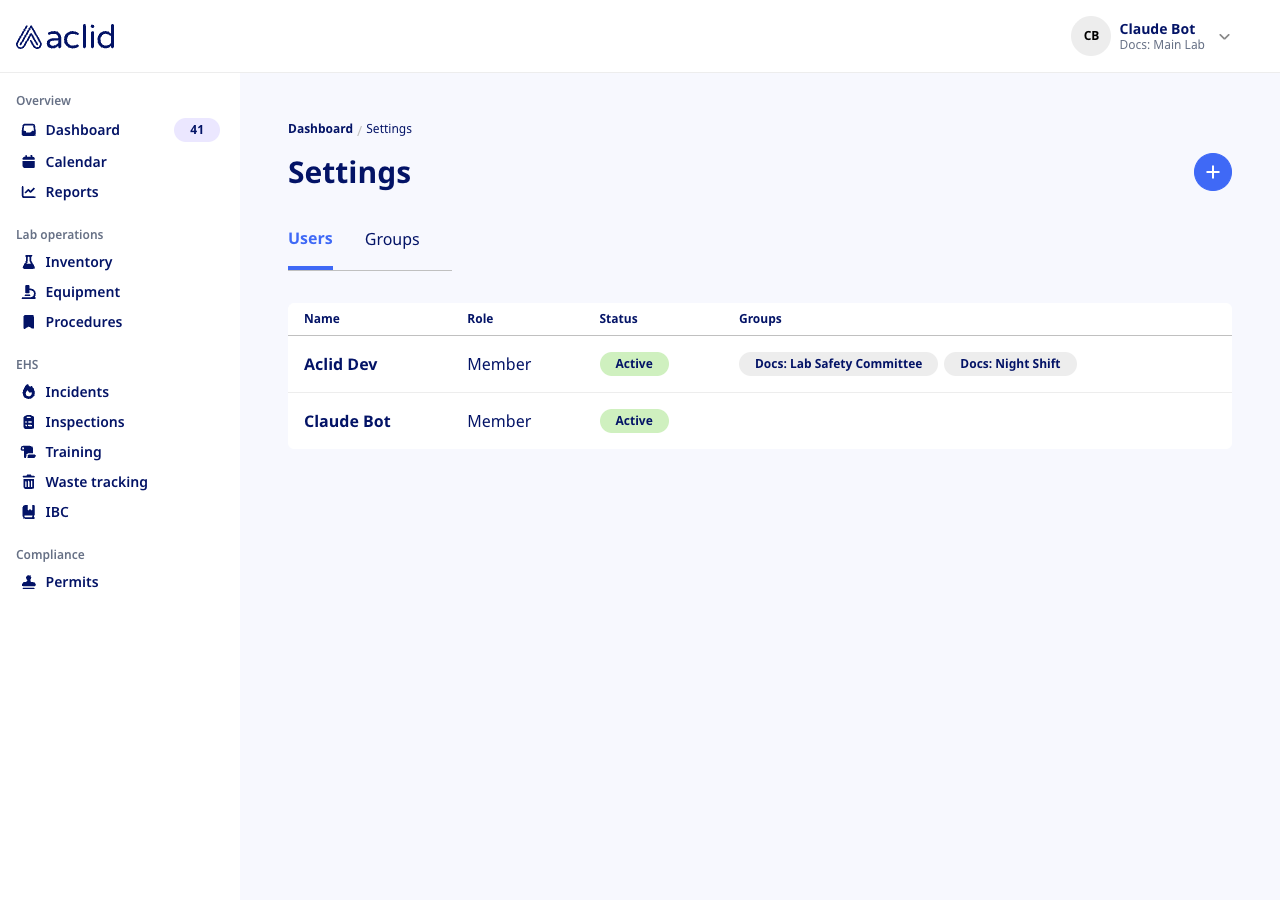Click Active status badge for Aclid Dev

(x=634, y=364)
